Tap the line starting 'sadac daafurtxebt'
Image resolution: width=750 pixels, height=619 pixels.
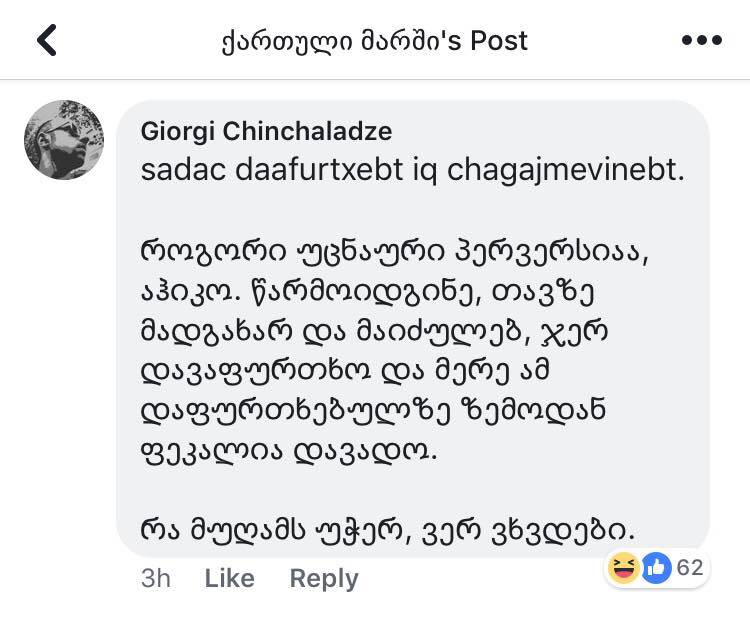click(x=413, y=170)
